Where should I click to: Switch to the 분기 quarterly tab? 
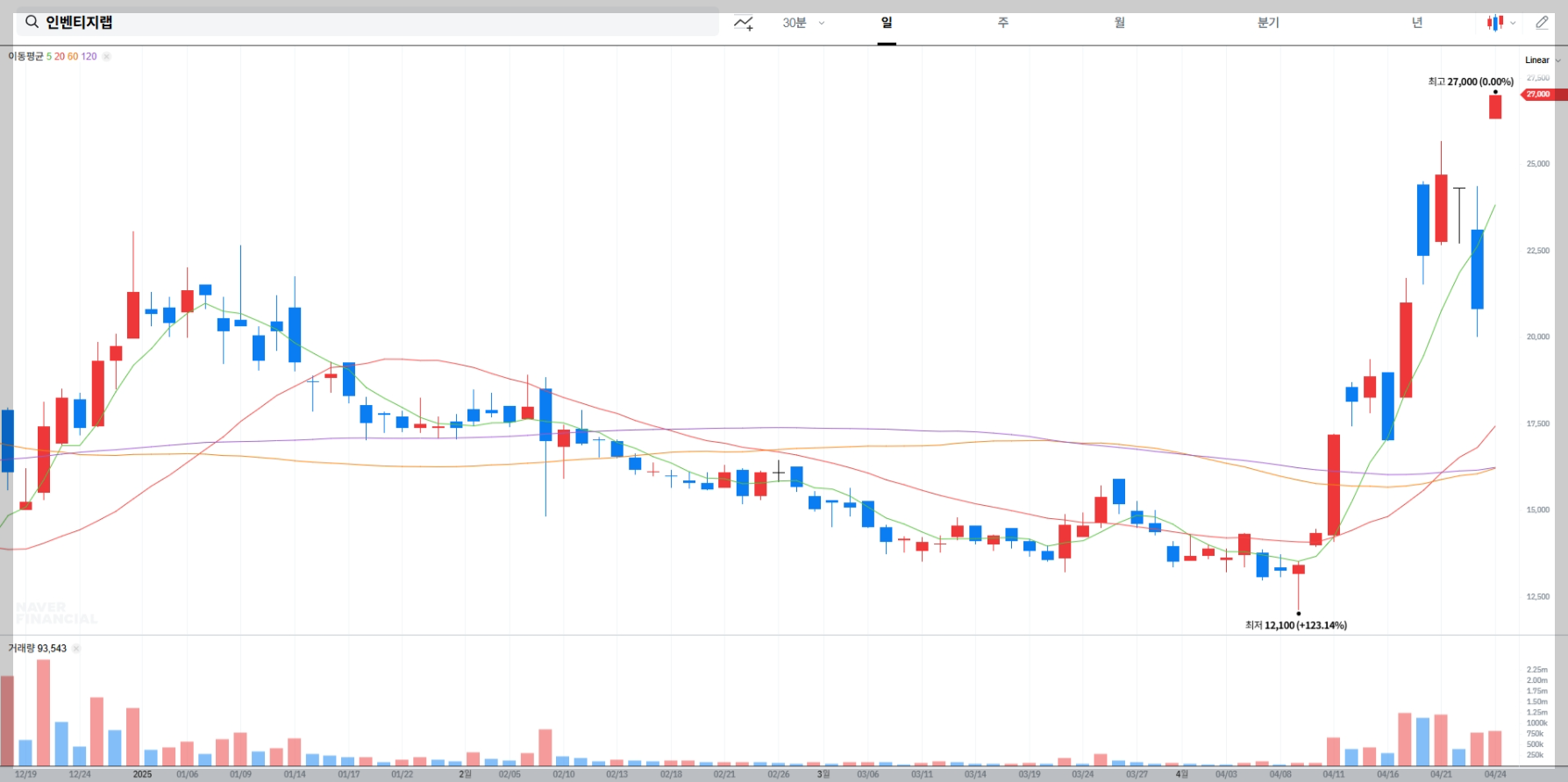1268,23
